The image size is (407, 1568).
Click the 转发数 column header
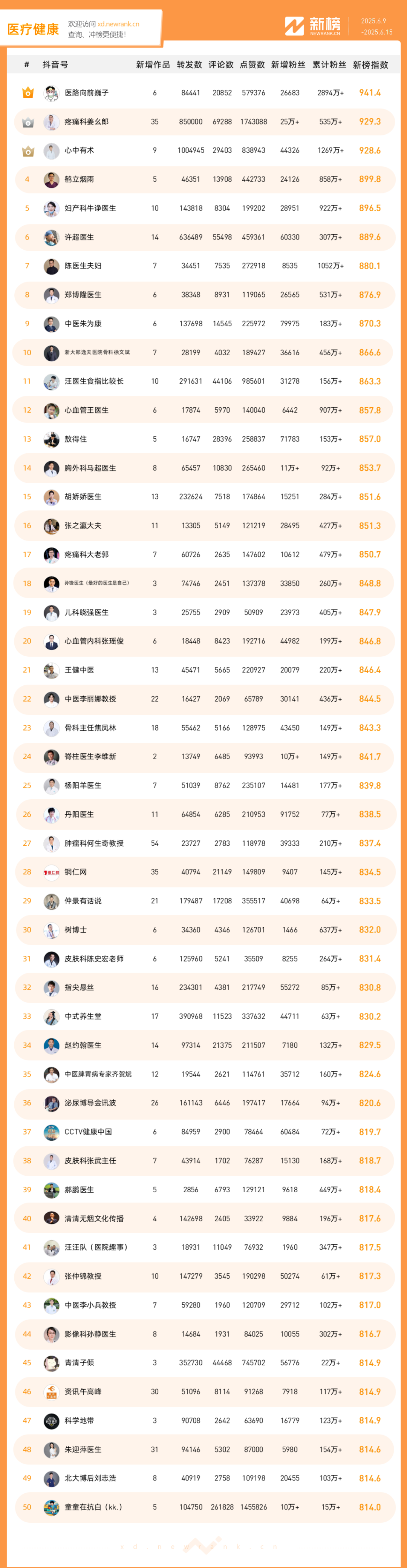click(189, 65)
